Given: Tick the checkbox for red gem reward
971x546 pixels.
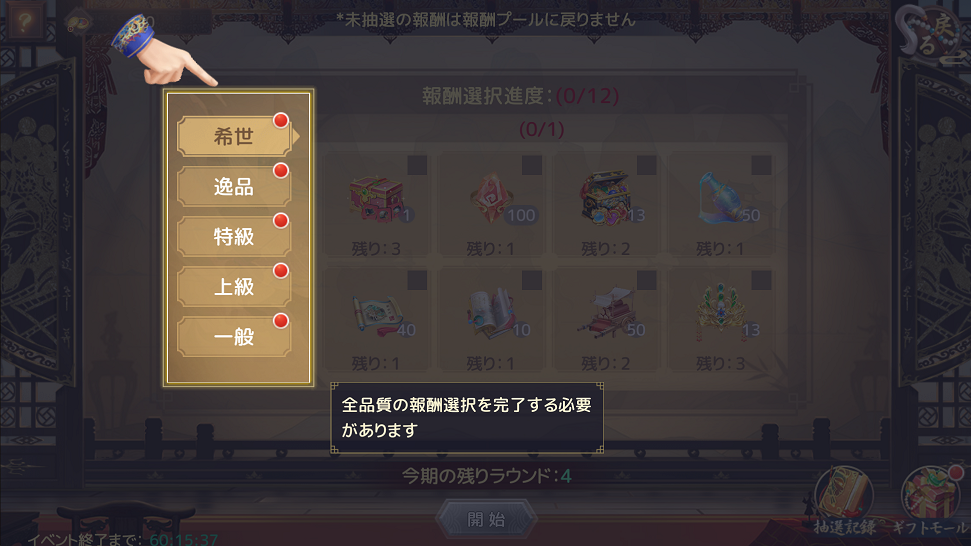Looking at the screenshot, I should point(532,165).
